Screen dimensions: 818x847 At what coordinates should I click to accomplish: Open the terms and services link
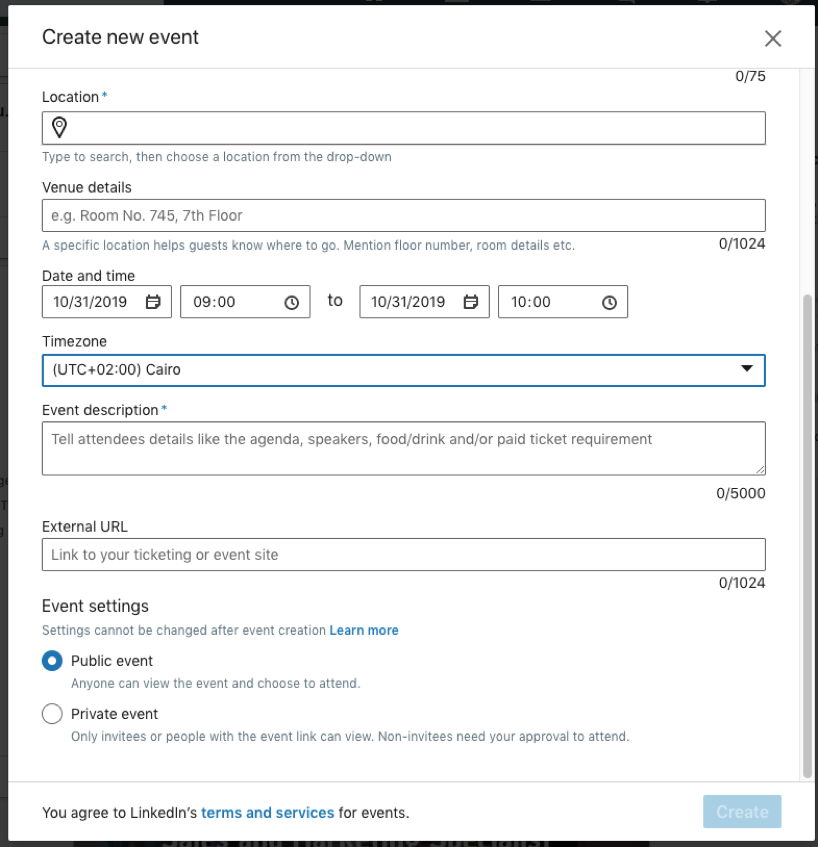[267, 813]
